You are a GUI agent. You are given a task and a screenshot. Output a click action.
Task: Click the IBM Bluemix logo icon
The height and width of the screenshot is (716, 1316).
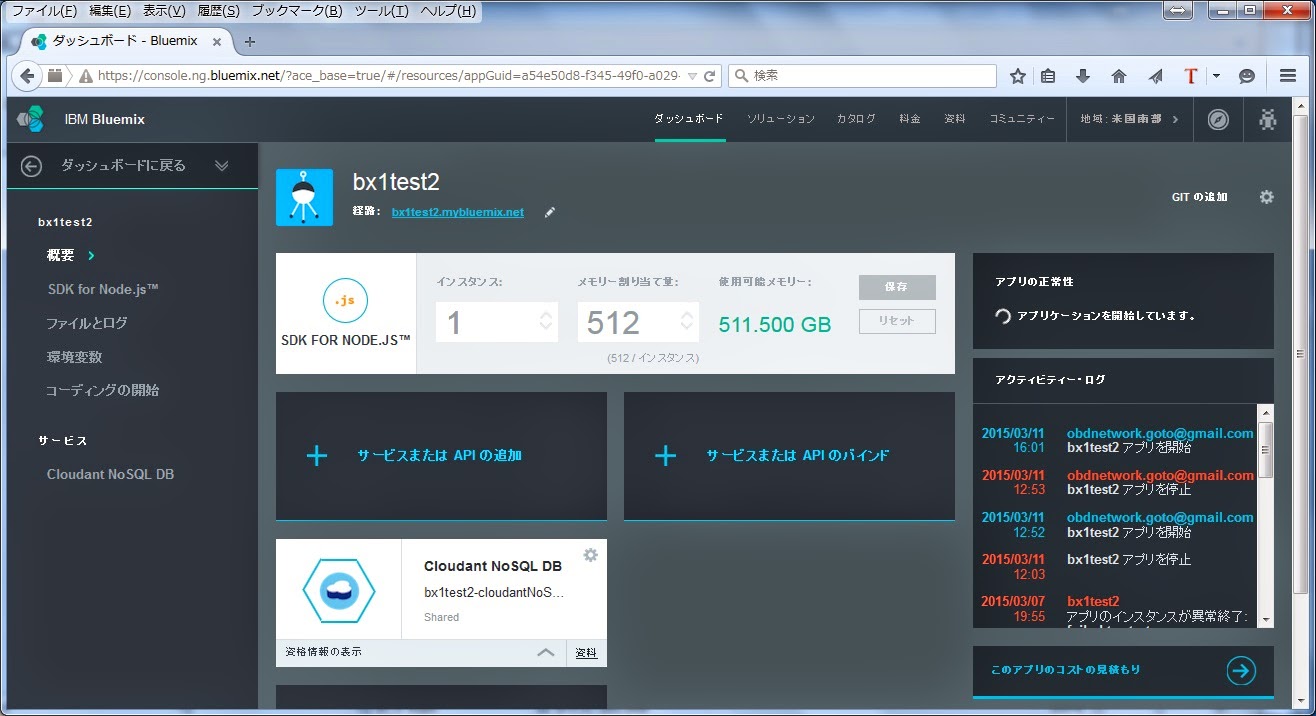click(x=30, y=118)
